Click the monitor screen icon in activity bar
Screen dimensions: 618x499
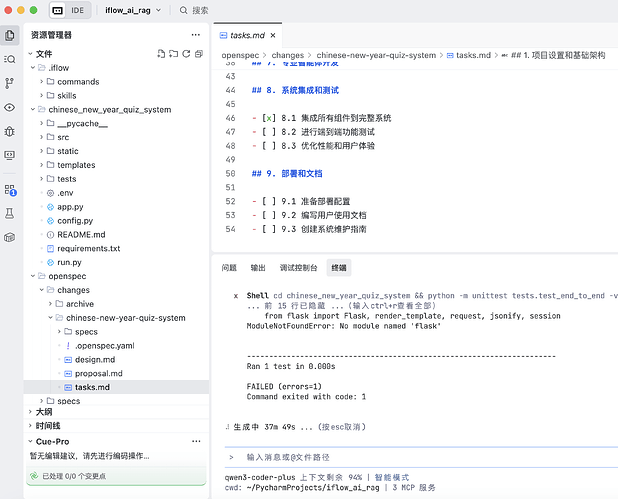(x=9, y=155)
